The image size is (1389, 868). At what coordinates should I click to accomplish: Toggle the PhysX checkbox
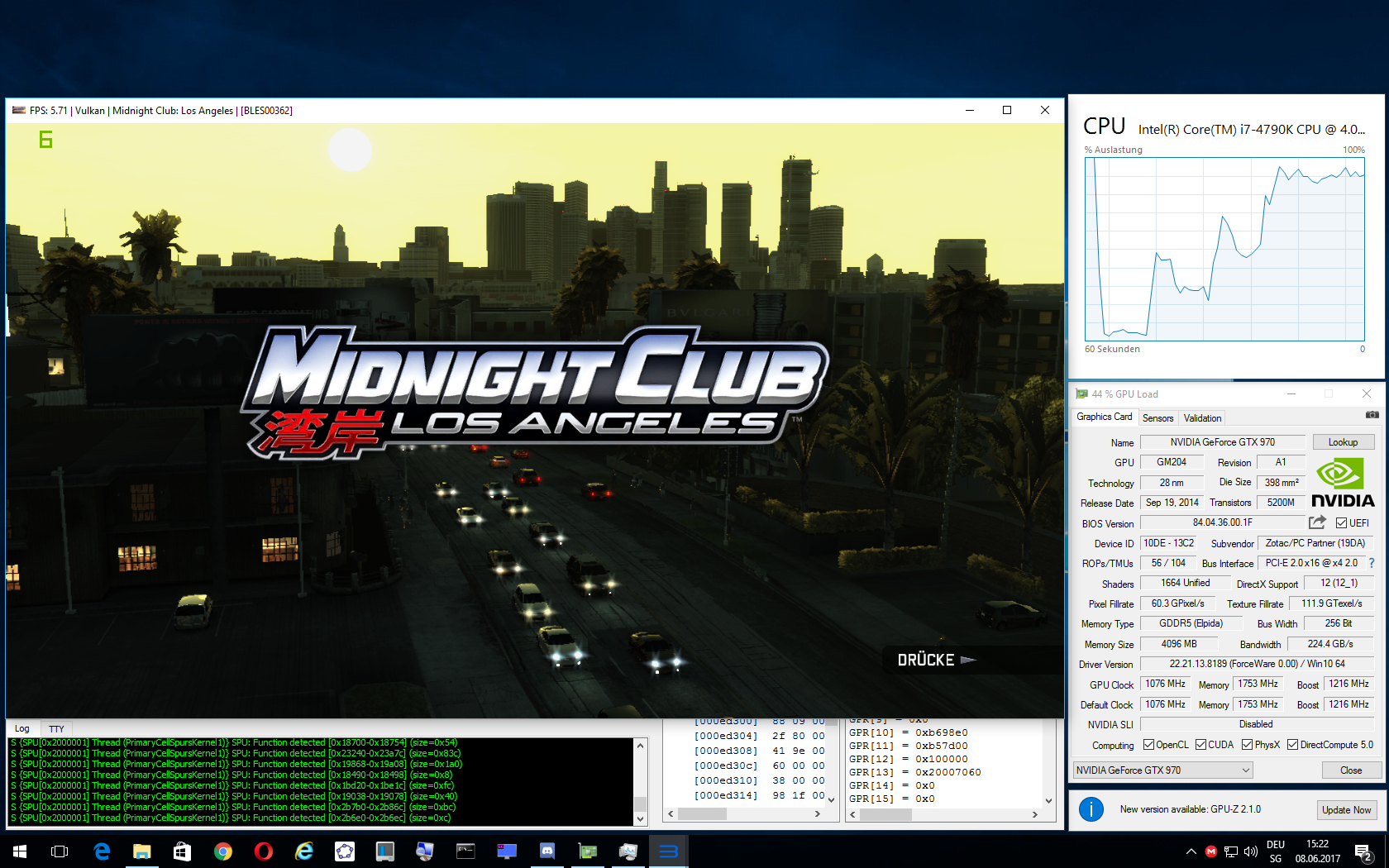click(1247, 745)
